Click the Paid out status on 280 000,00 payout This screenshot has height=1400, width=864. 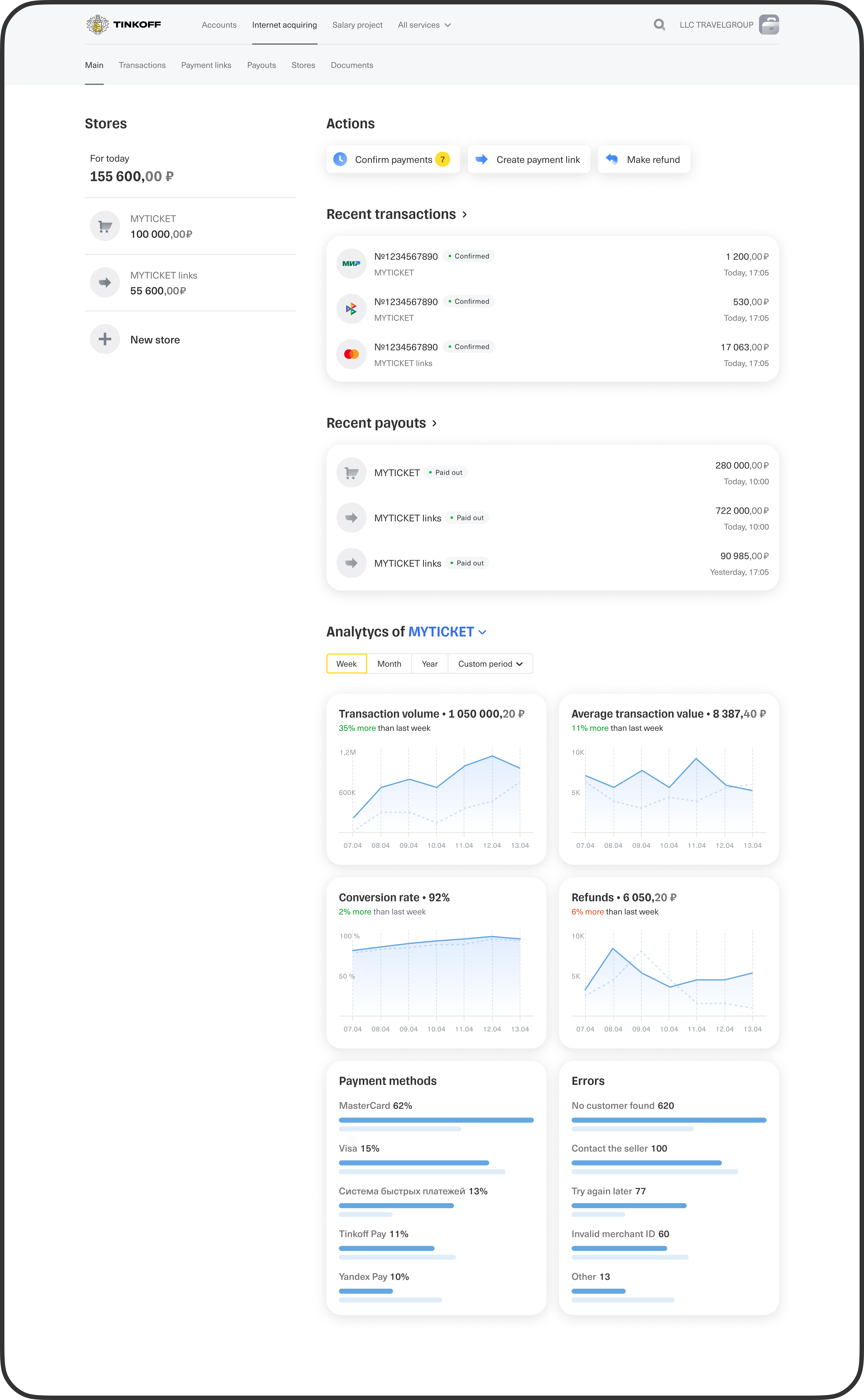click(446, 473)
